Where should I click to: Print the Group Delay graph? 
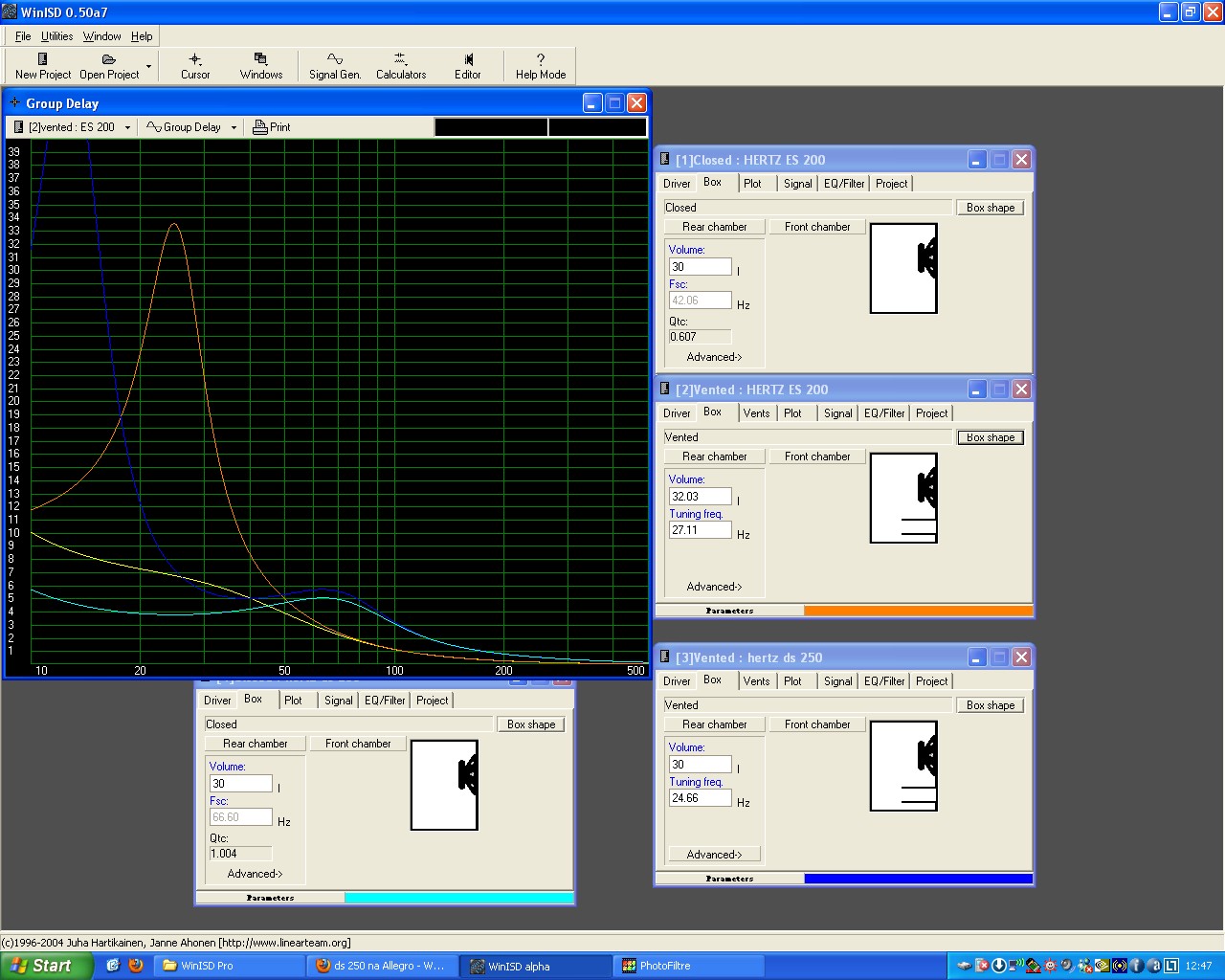click(272, 127)
